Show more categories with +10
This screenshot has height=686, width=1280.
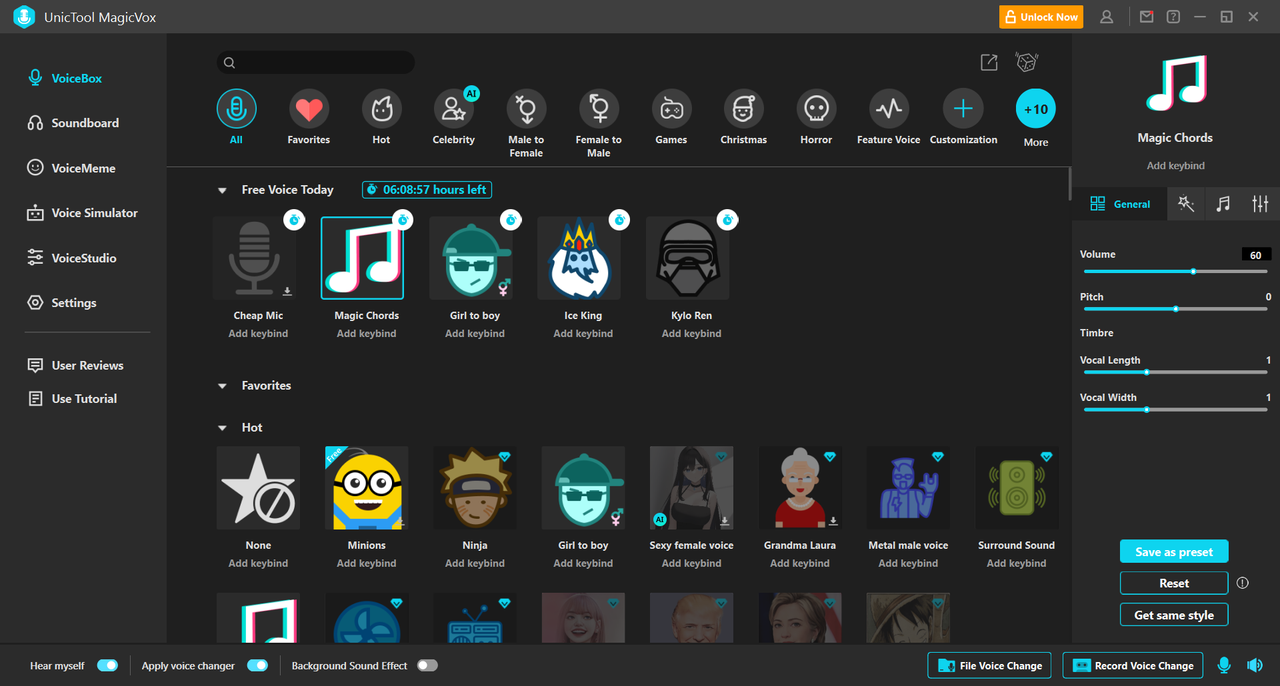(x=1036, y=109)
